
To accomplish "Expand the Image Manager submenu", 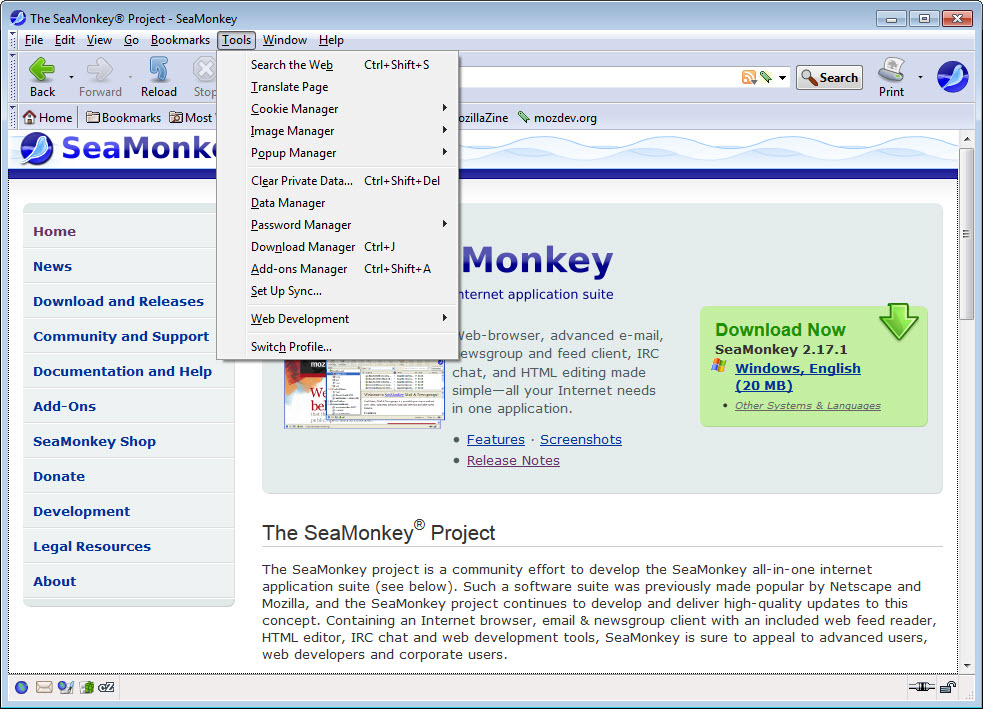I will tap(337, 130).
